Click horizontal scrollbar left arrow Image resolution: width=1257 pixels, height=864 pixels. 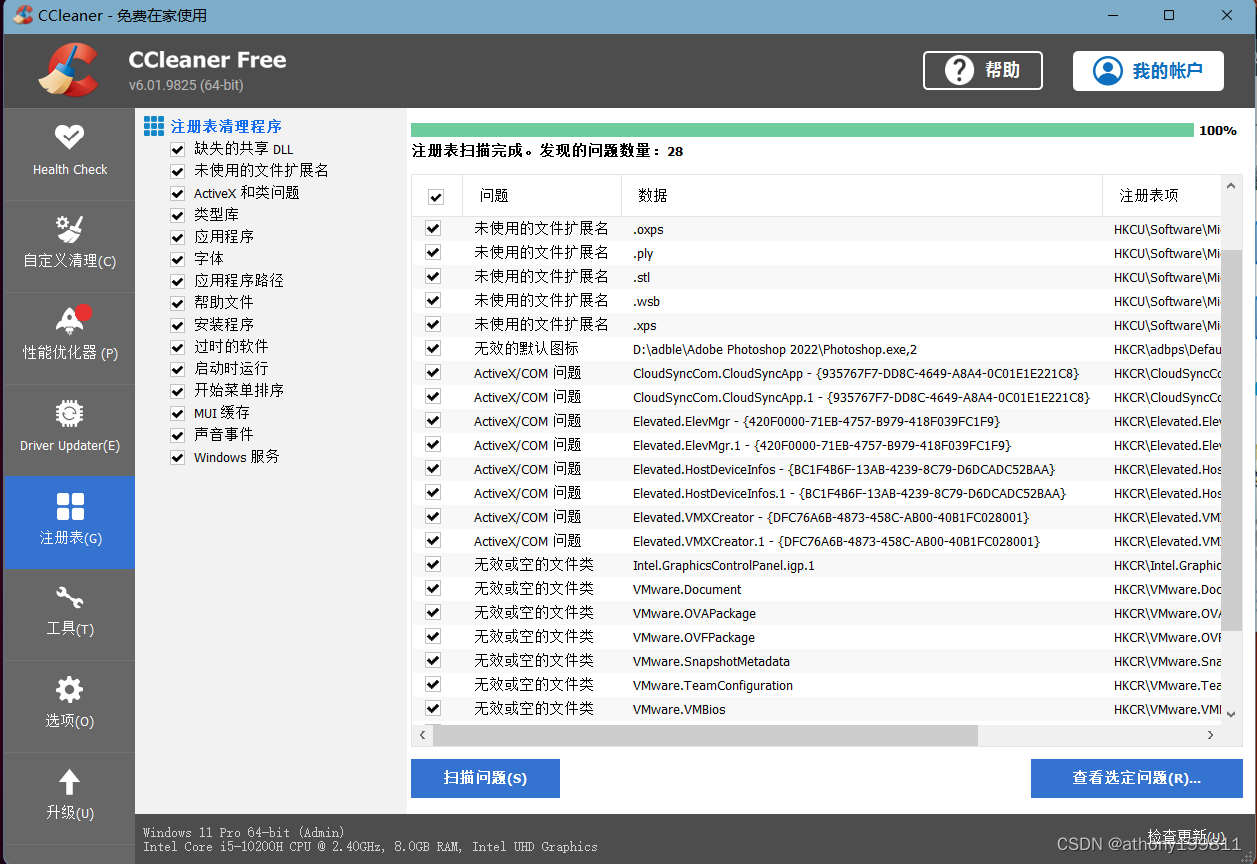(422, 735)
